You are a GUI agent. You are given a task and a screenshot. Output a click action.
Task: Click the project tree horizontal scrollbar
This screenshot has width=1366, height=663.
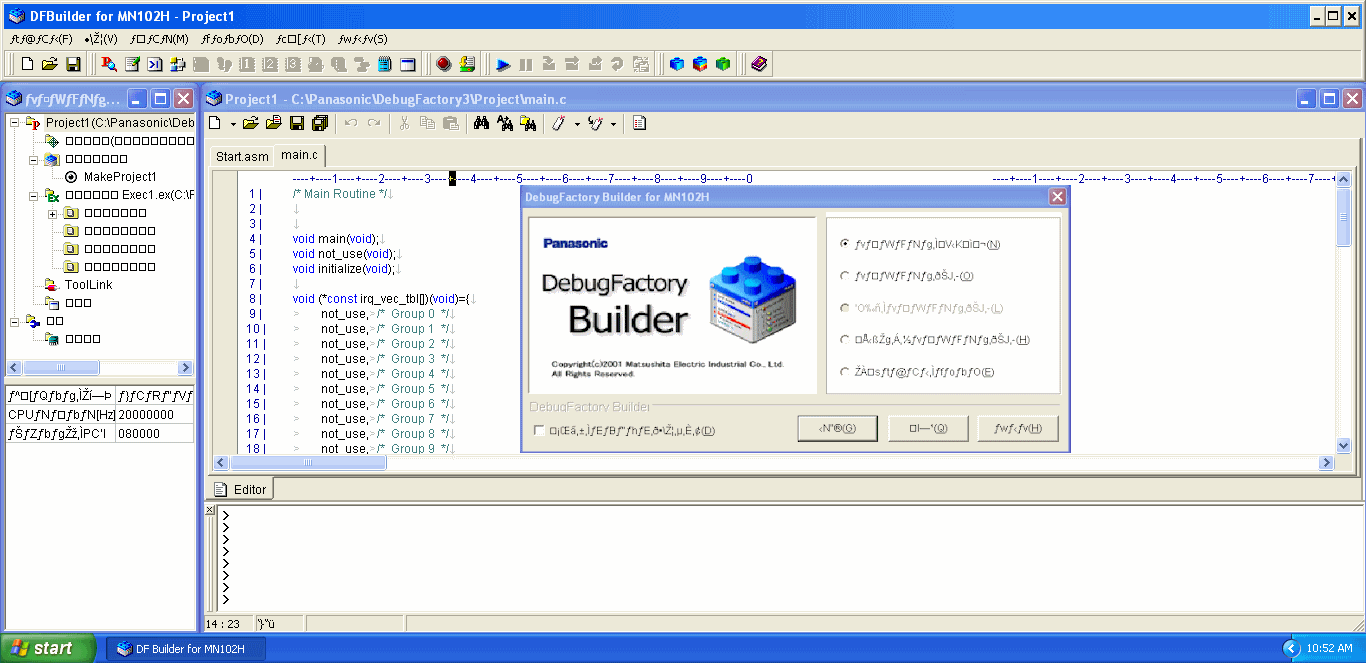click(x=100, y=368)
